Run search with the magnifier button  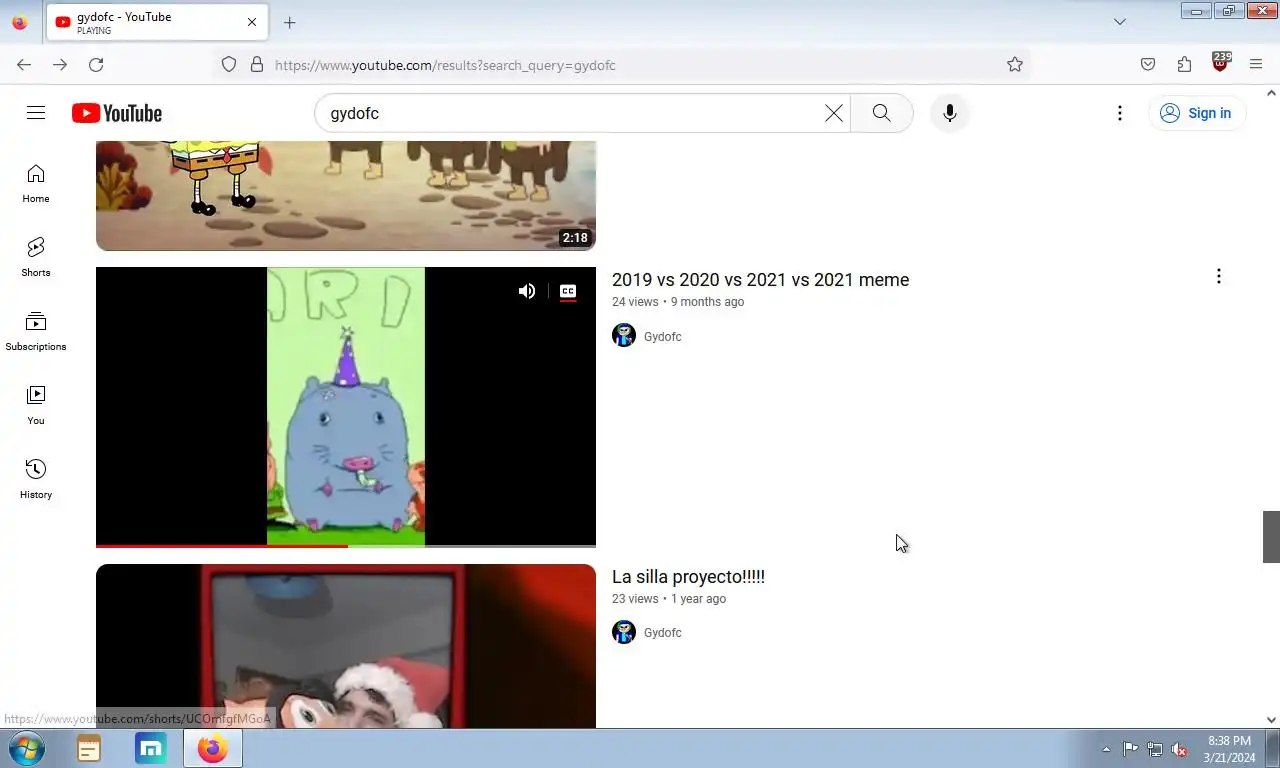881,113
